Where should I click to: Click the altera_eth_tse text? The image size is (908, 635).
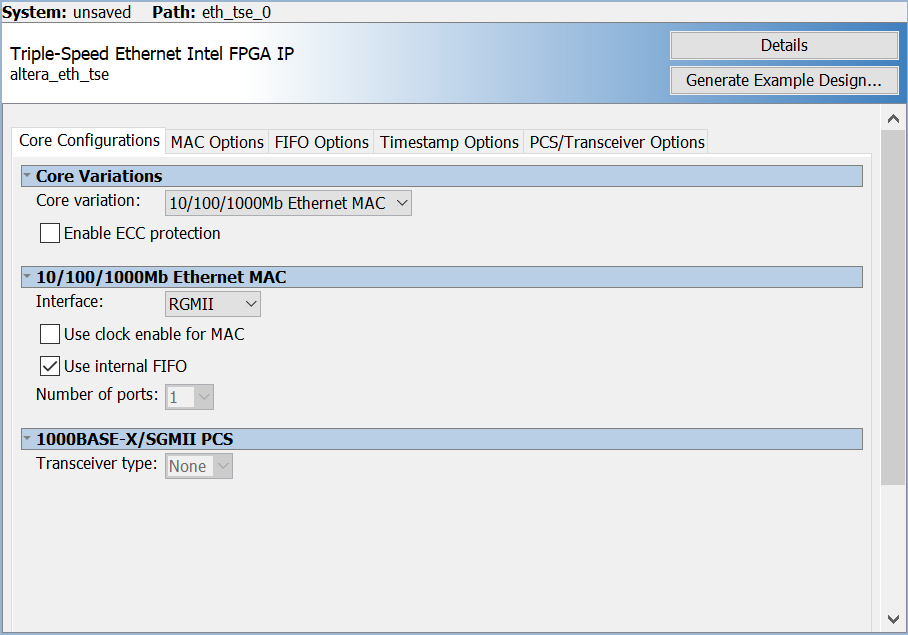coord(59,75)
